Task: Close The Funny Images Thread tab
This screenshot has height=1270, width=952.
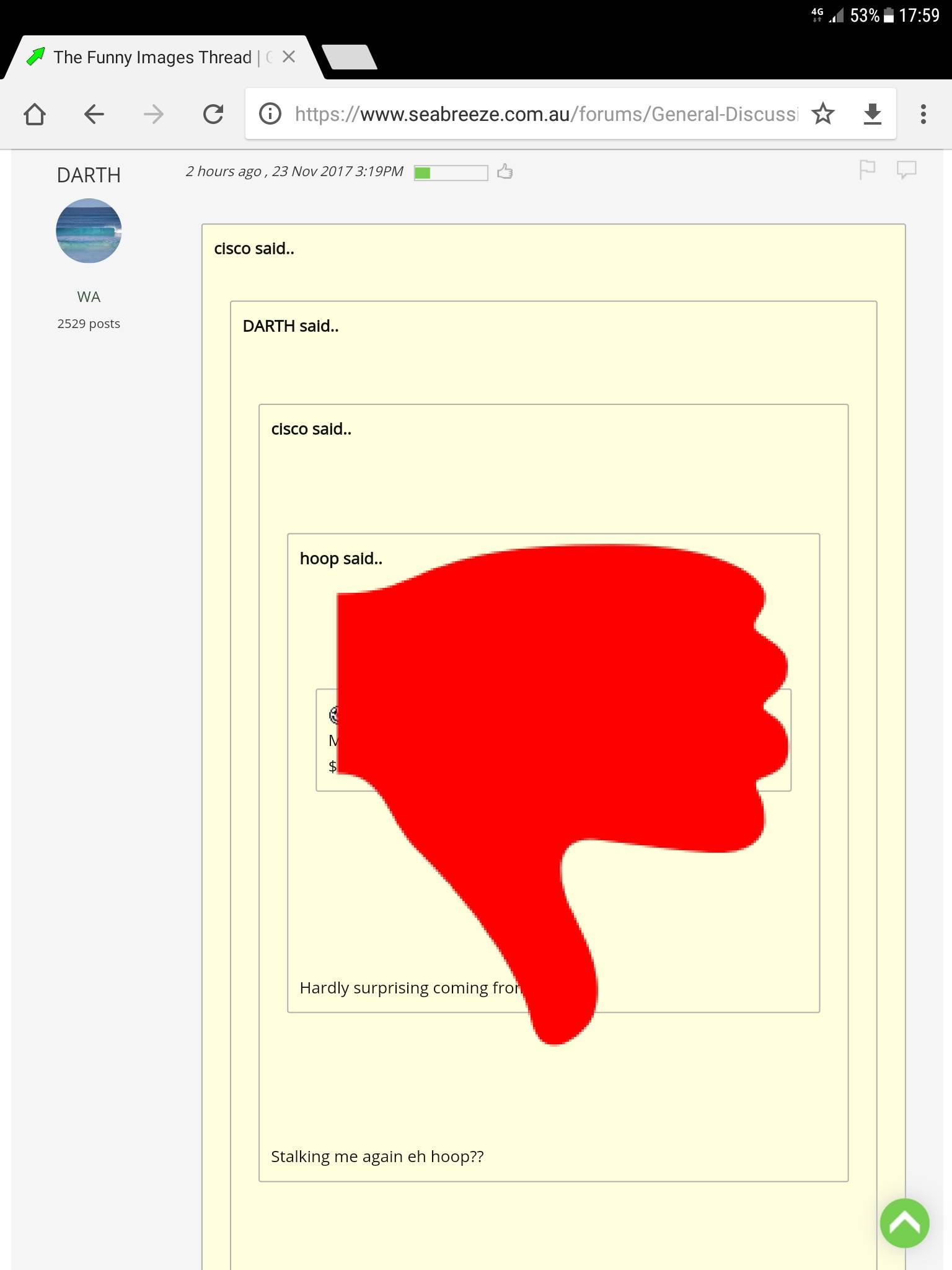Action: pyautogui.click(x=288, y=57)
